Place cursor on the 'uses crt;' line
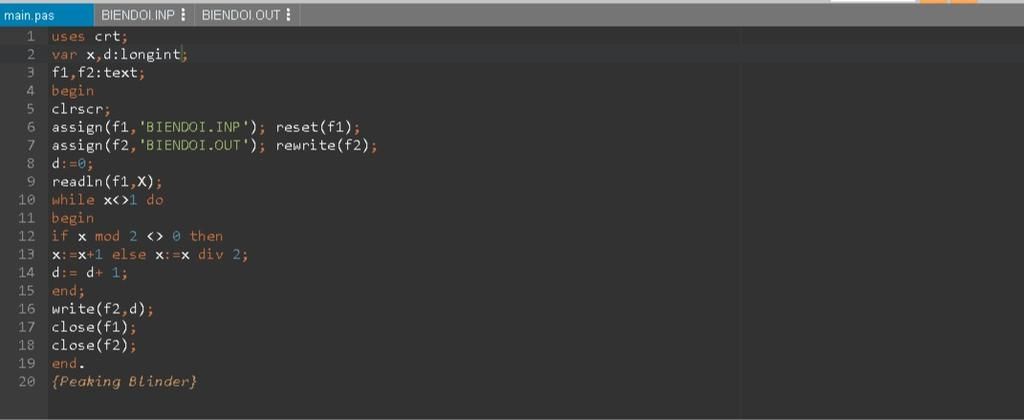Viewport: 1024px width, 420px height. (x=90, y=37)
